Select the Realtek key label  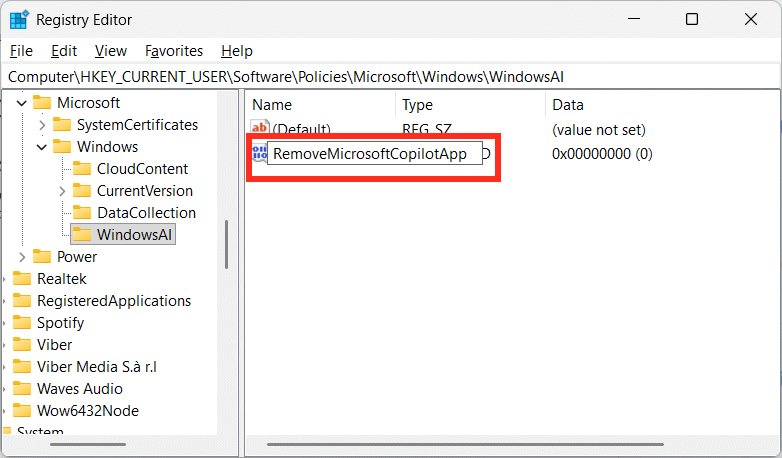[x=61, y=278]
